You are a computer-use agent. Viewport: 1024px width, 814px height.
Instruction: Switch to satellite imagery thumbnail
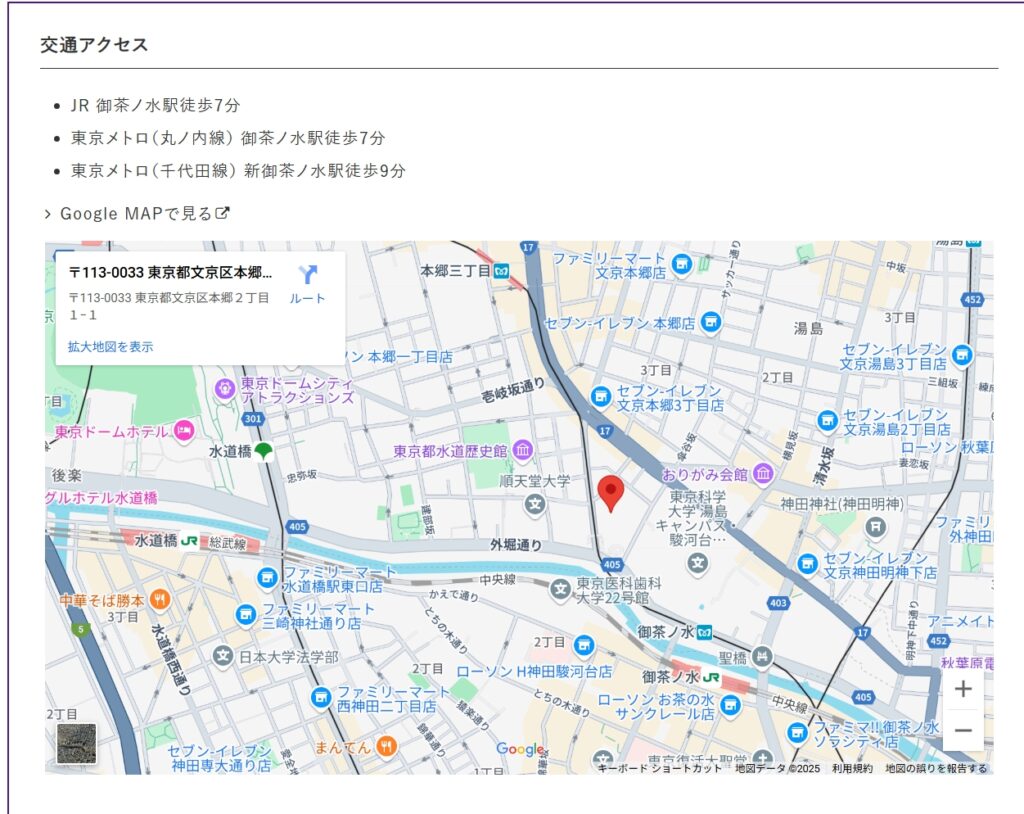click(x=76, y=743)
